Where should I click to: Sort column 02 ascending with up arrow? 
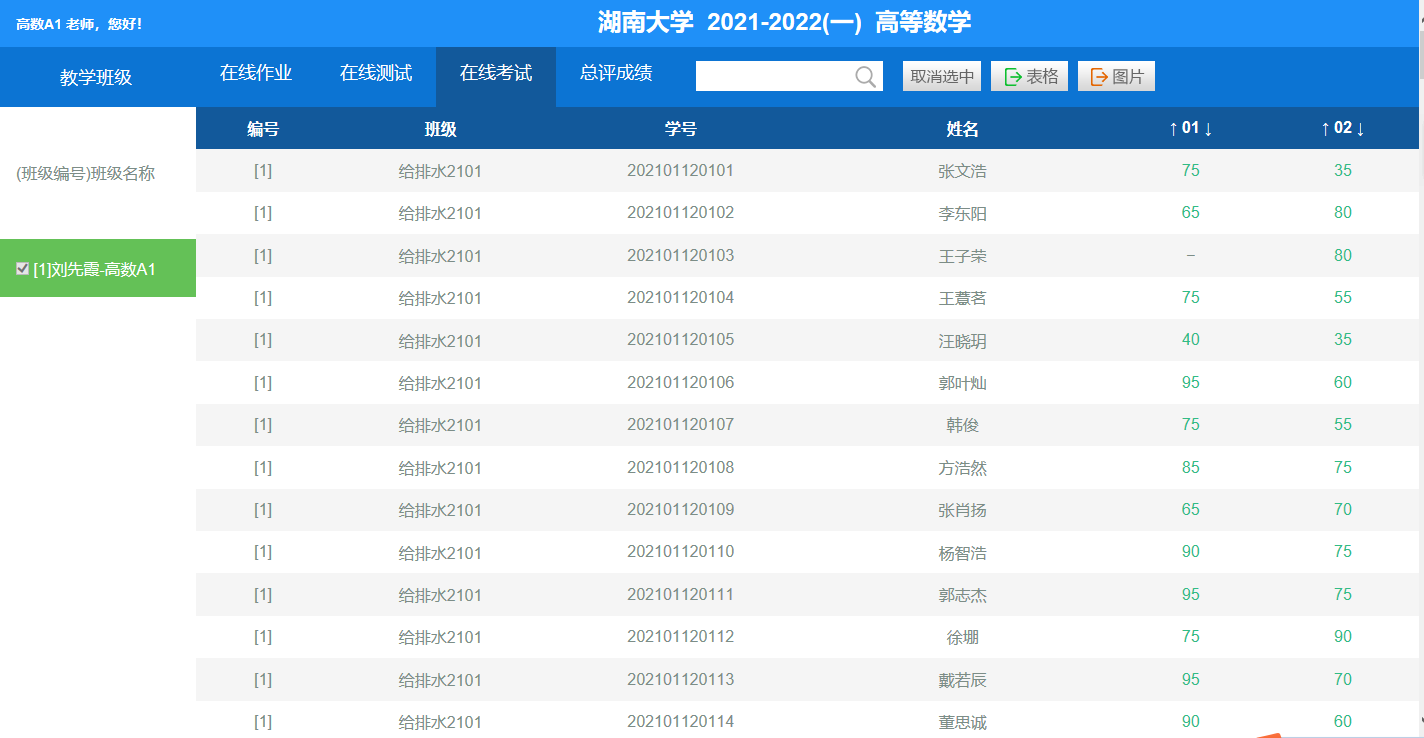tap(1326, 128)
